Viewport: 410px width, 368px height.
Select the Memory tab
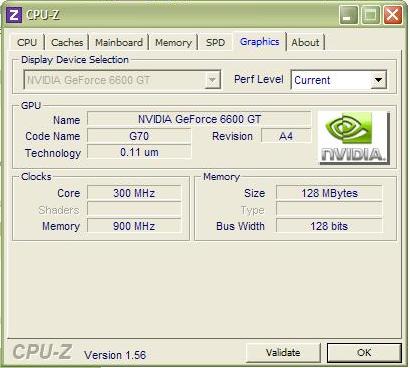pos(173,43)
